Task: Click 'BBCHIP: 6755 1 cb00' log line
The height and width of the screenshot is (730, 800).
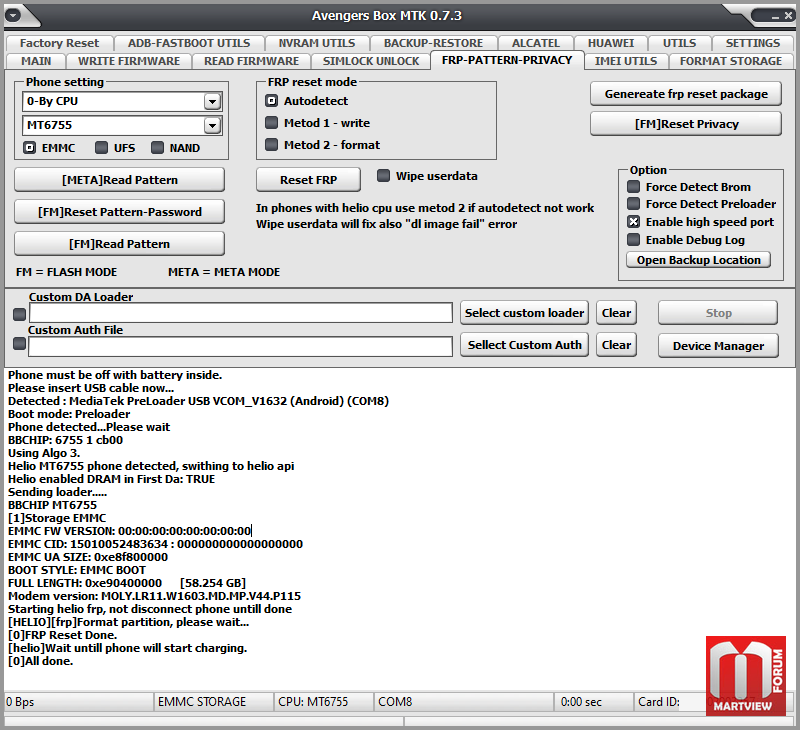Action: (x=65, y=440)
